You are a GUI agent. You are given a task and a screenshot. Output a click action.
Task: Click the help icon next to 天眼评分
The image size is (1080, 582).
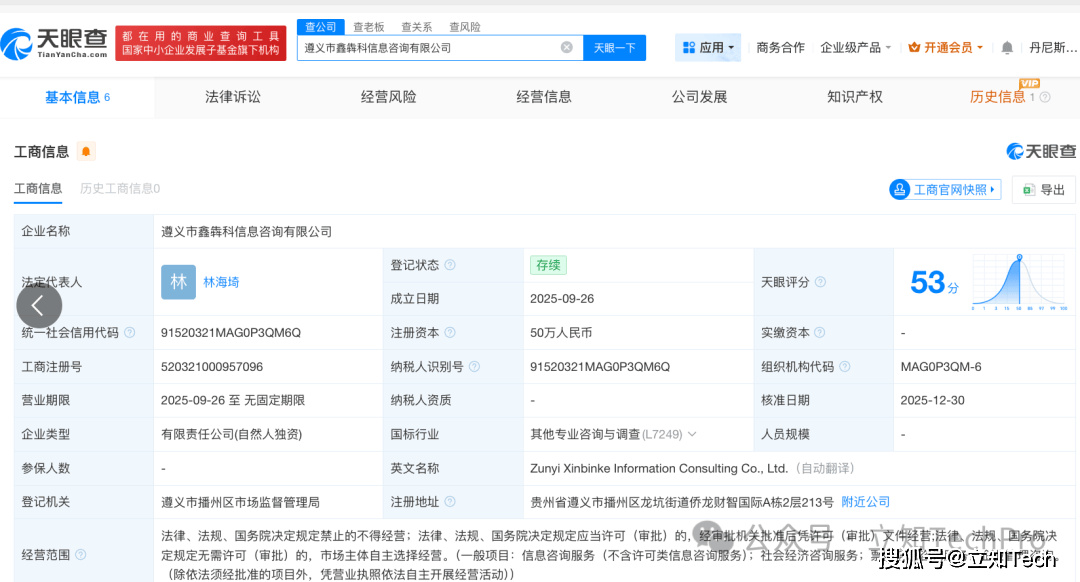point(821,282)
